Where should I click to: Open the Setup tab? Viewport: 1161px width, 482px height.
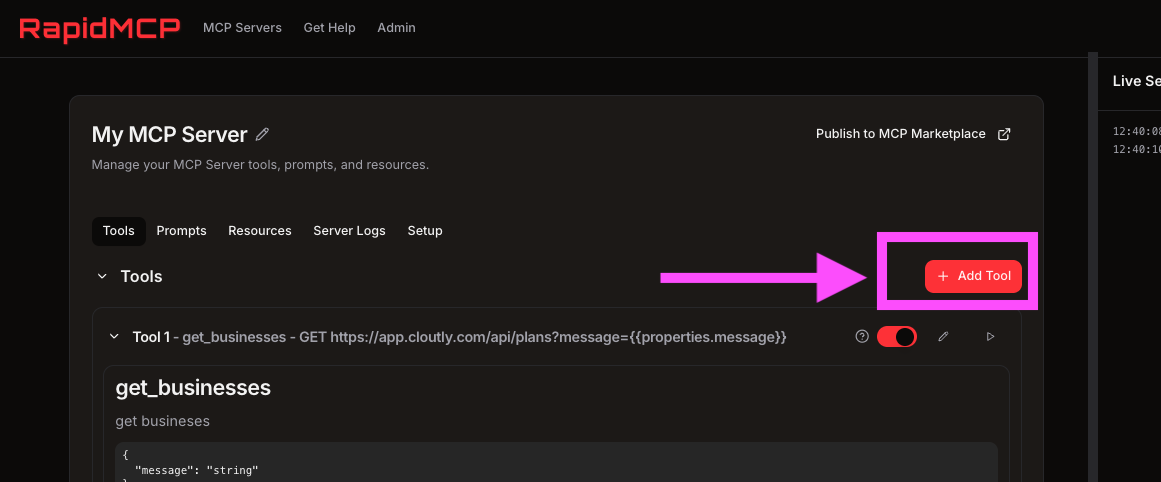pos(425,231)
